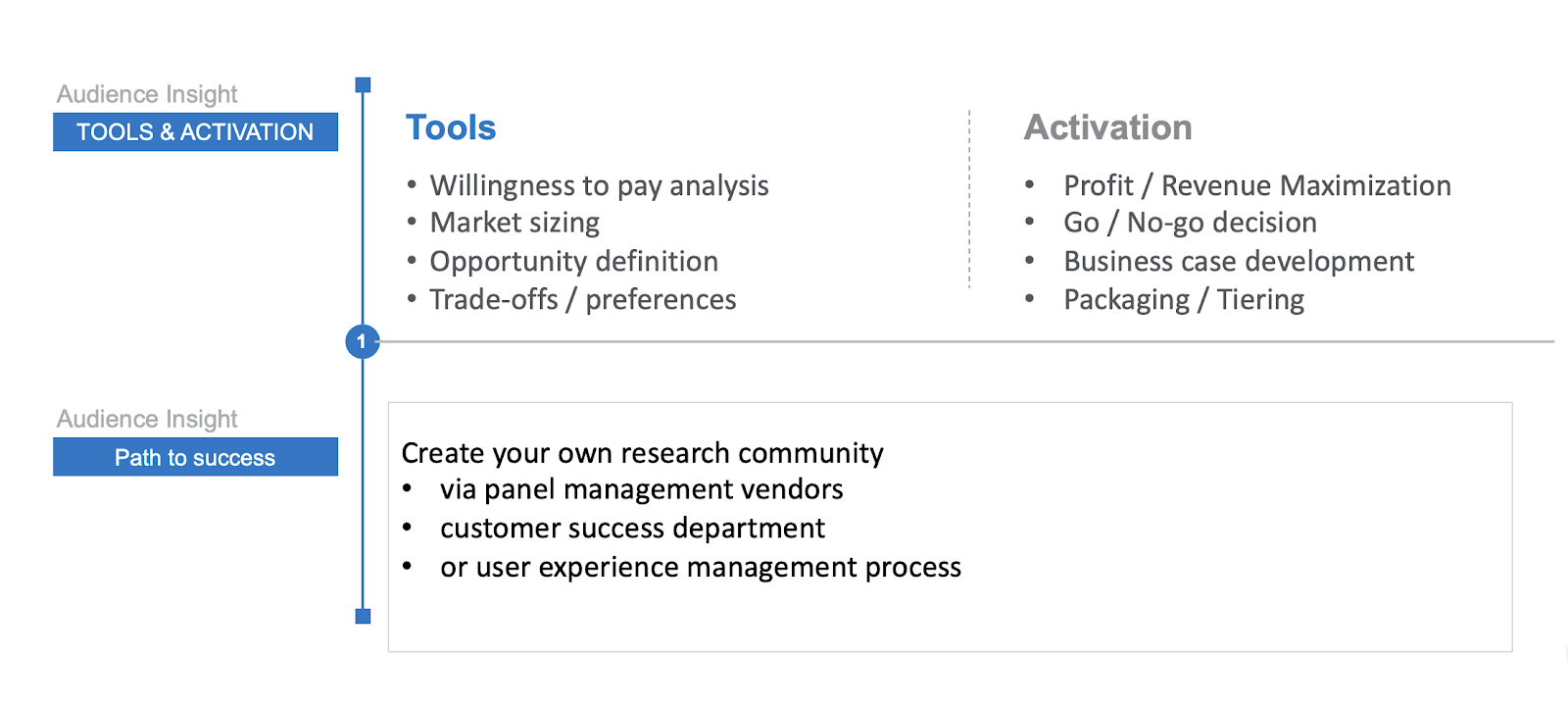The image size is (1568, 709).
Task: Select Business case development item
Action: (x=1239, y=261)
